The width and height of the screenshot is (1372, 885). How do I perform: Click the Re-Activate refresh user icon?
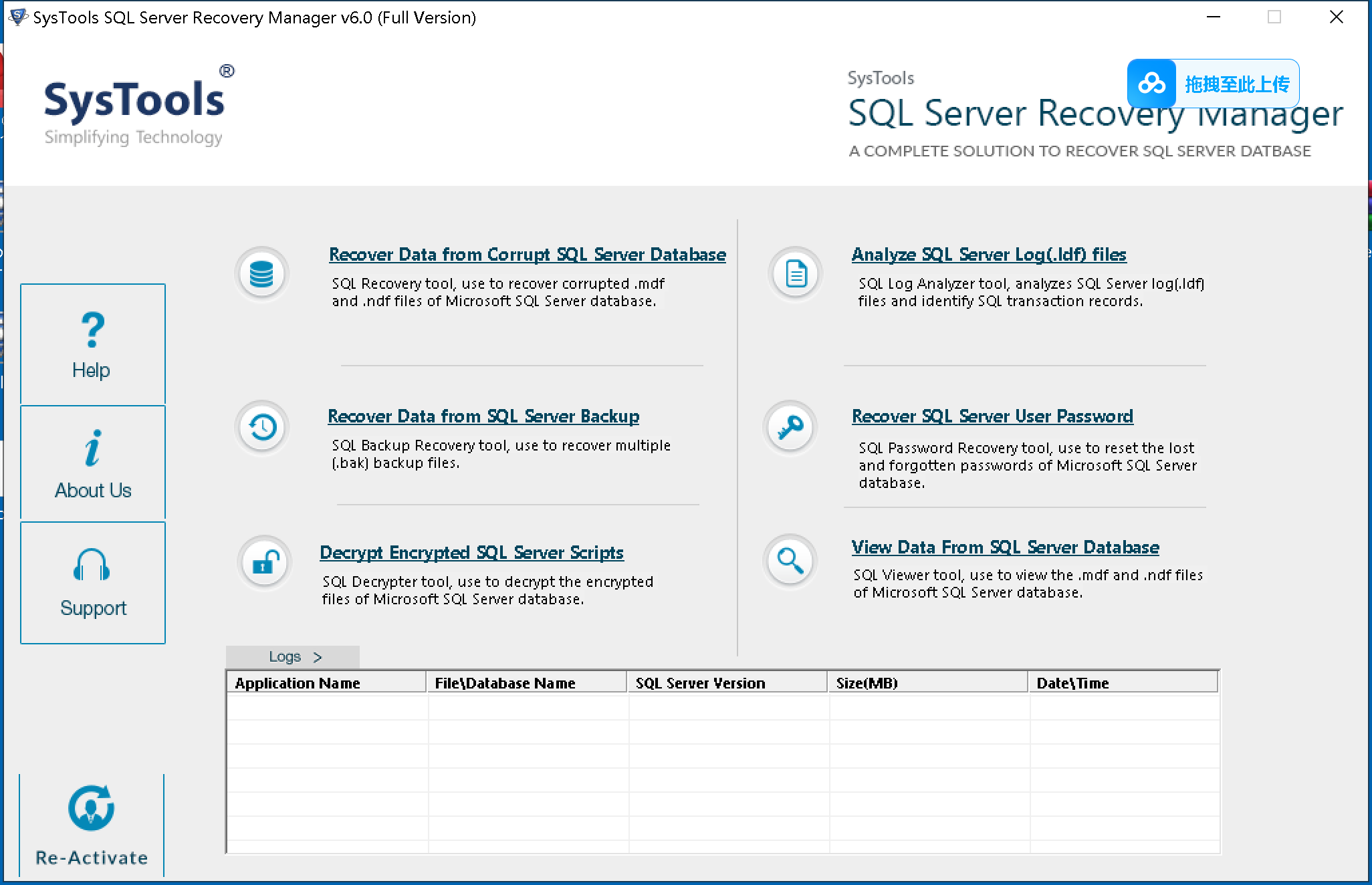click(x=92, y=807)
